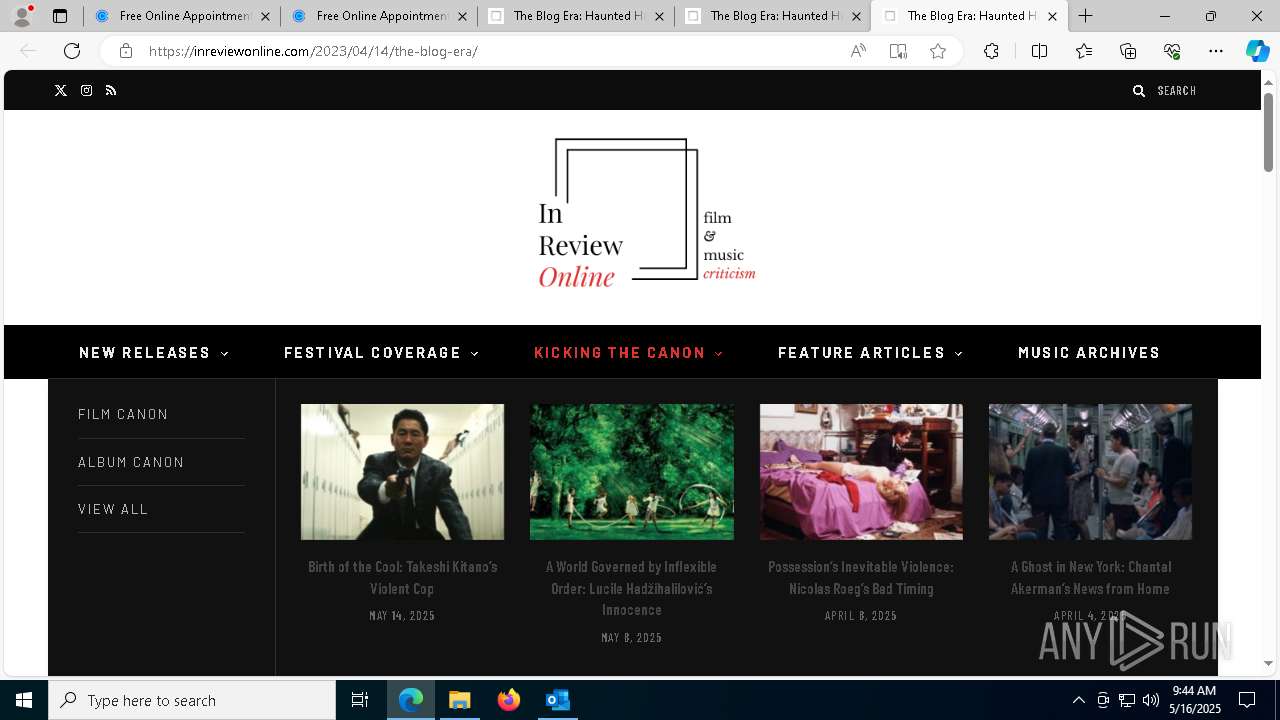Click the News from Home subway thumbnail
Screen dimensions: 1280x720
pos(1090,472)
